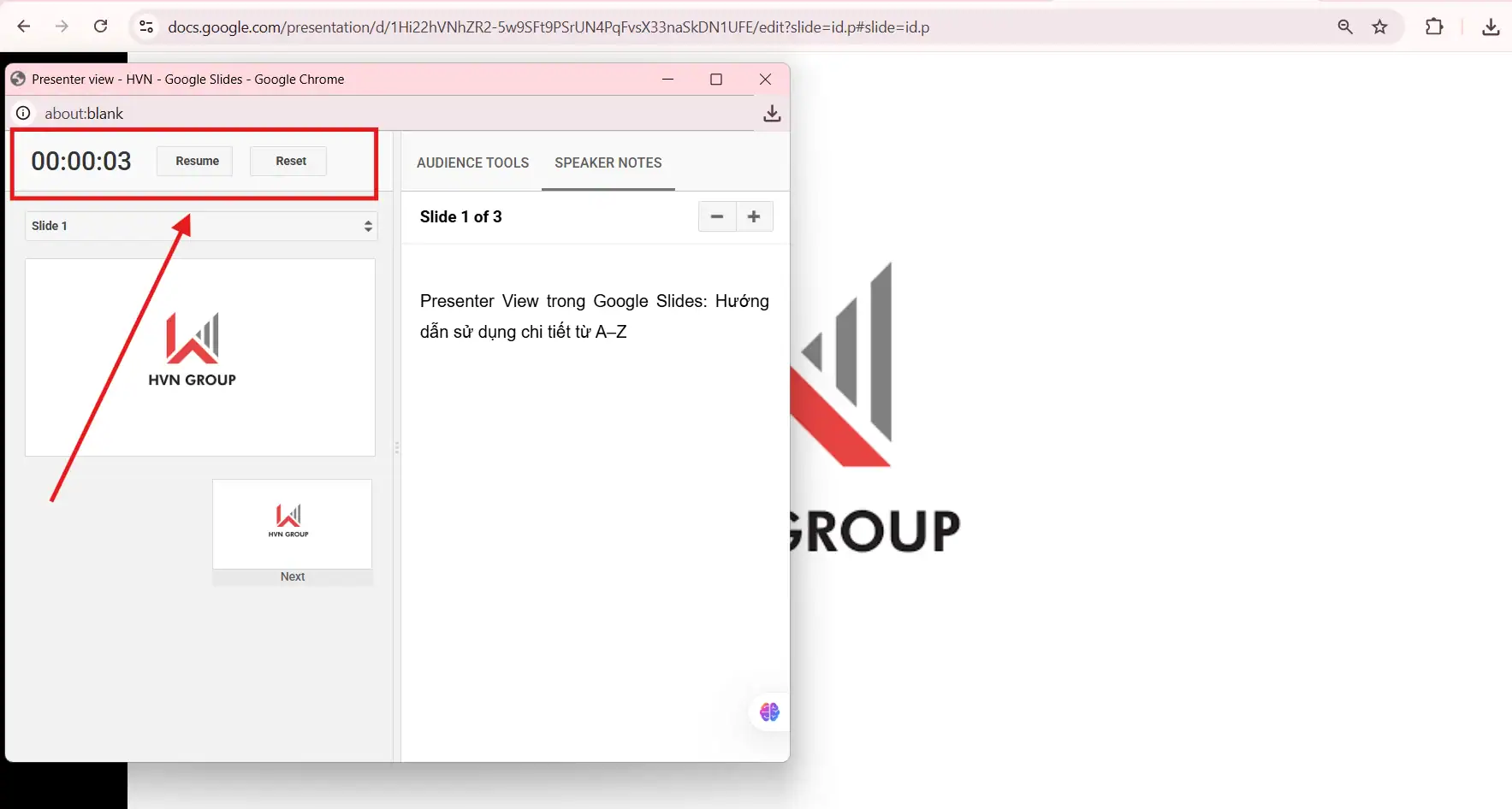Go forward in browser history

click(62, 27)
